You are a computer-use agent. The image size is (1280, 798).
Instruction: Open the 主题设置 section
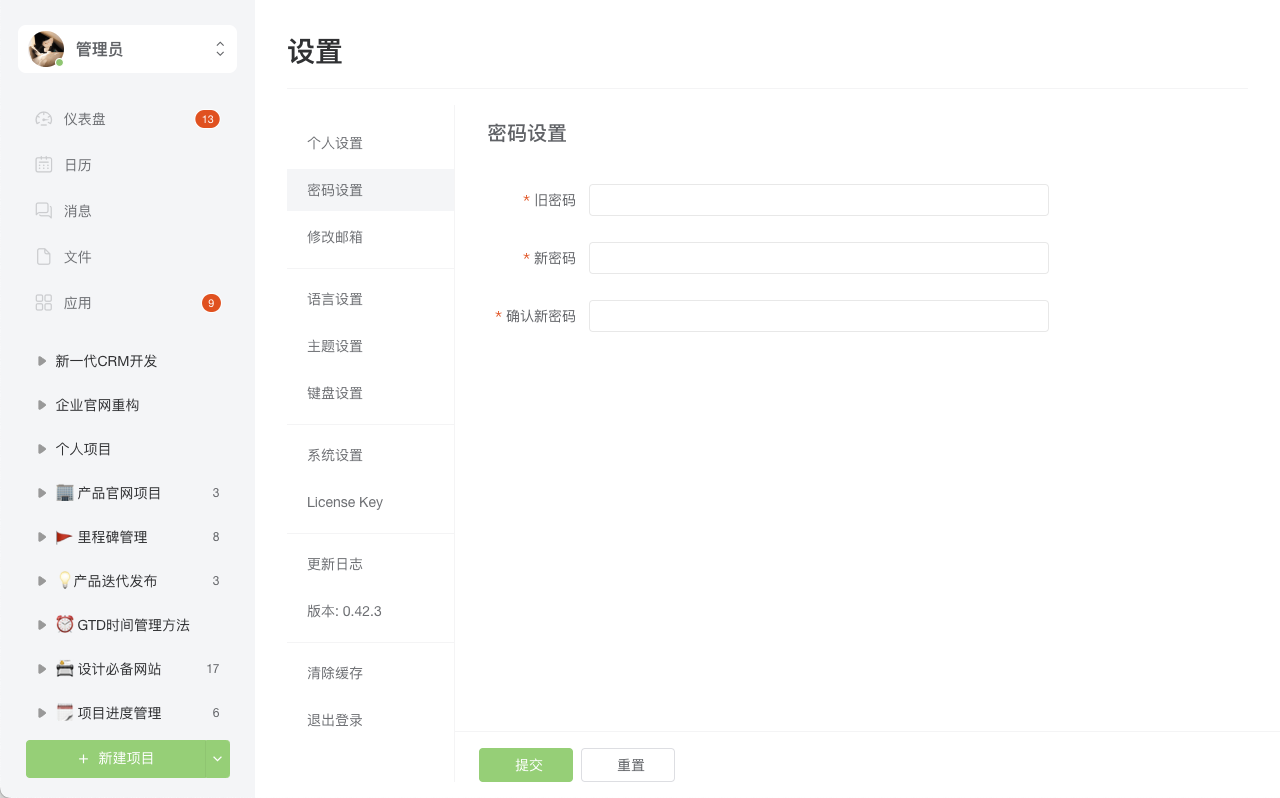[x=370, y=346]
